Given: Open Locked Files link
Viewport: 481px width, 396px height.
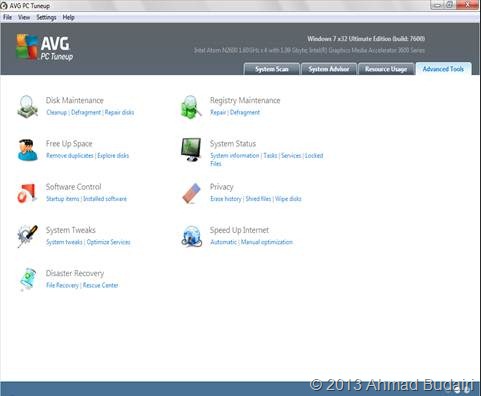Looking at the screenshot, I should [x=314, y=156].
